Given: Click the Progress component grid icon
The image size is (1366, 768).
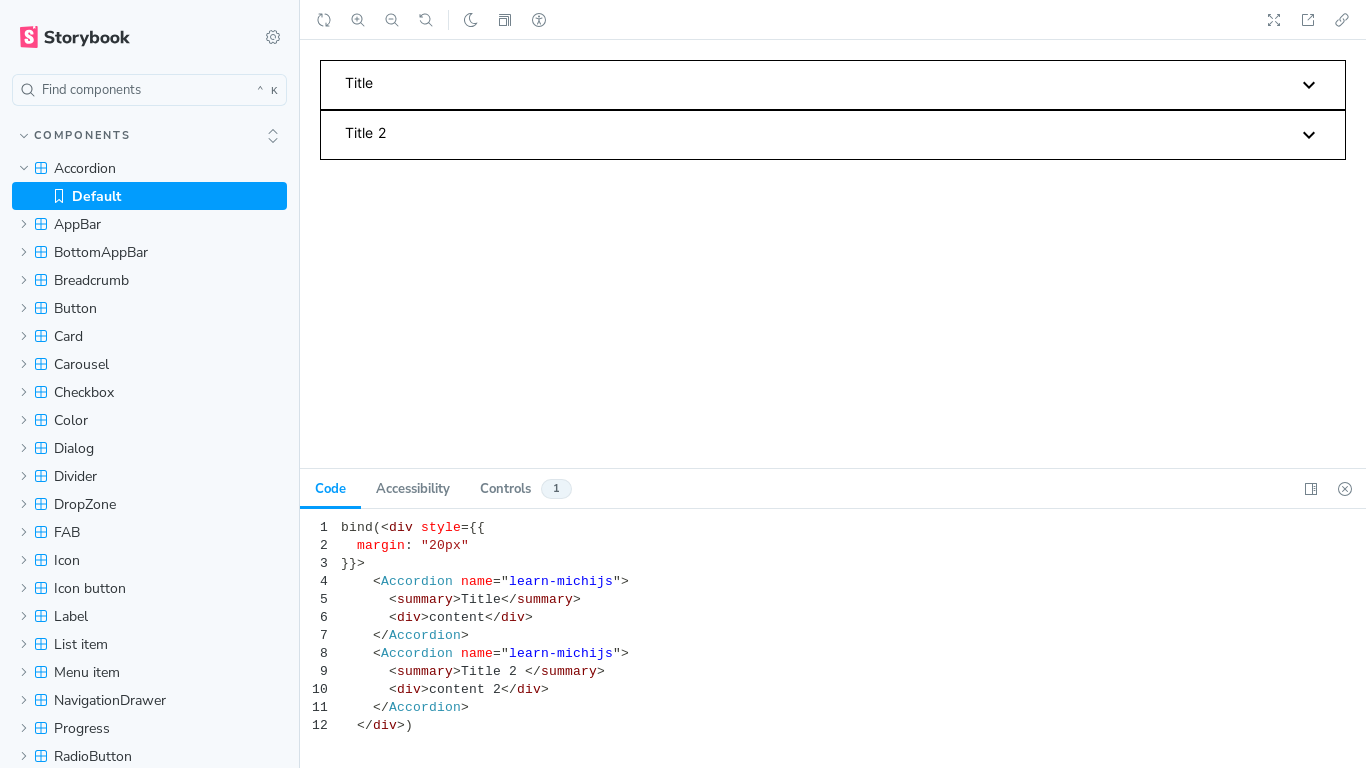Looking at the screenshot, I should pyautogui.click(x=41, y=728).
